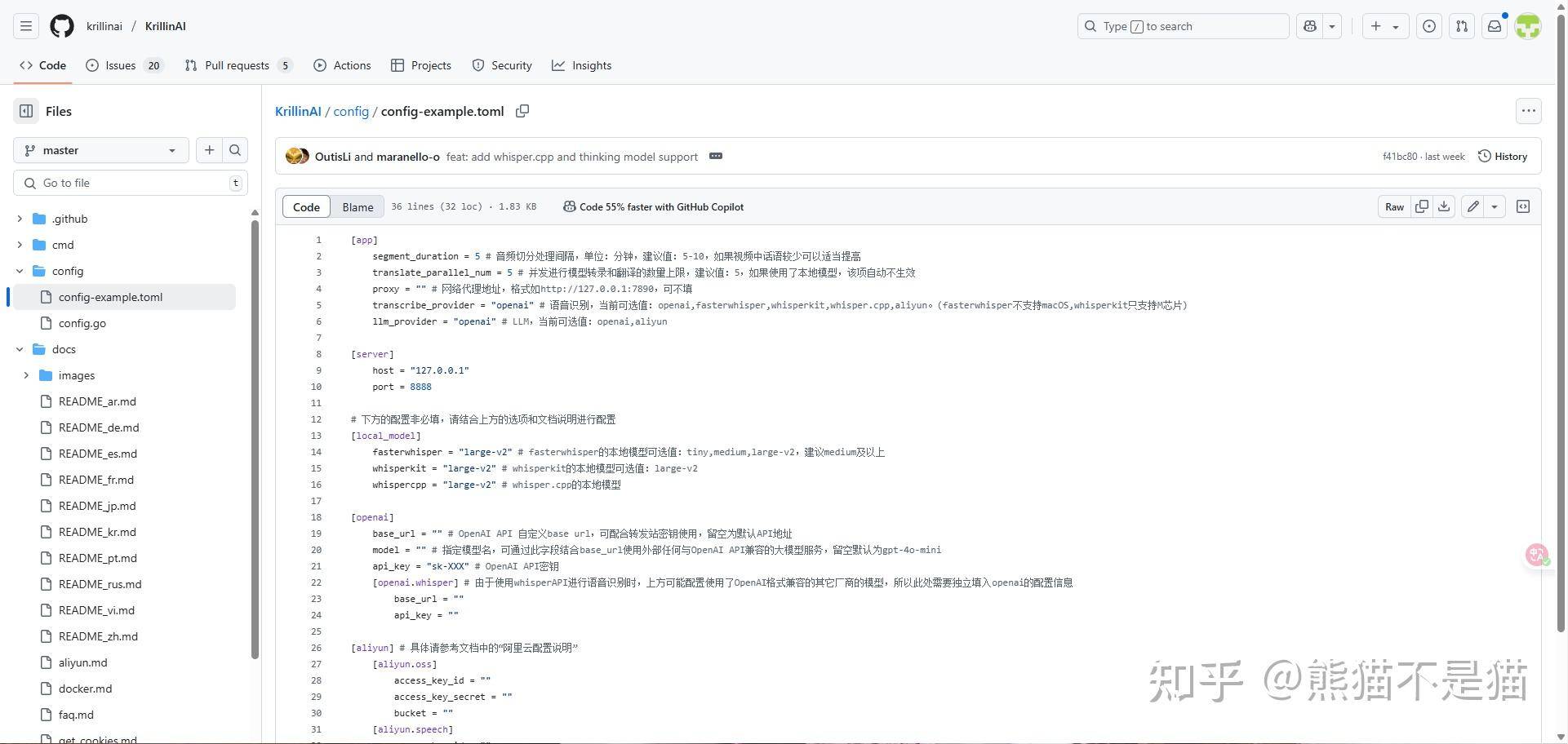Select line number 18
1568x744 pixels.
pyautogui.click(x=316, y=517)
